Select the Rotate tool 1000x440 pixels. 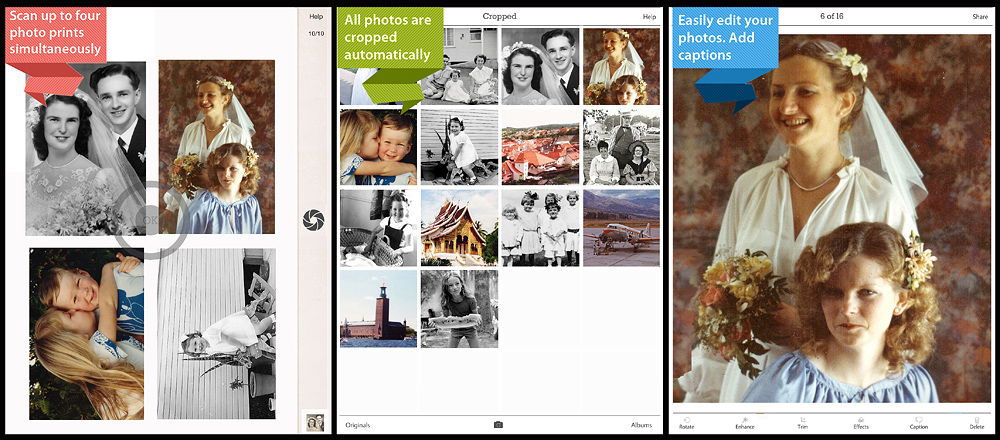686,423
